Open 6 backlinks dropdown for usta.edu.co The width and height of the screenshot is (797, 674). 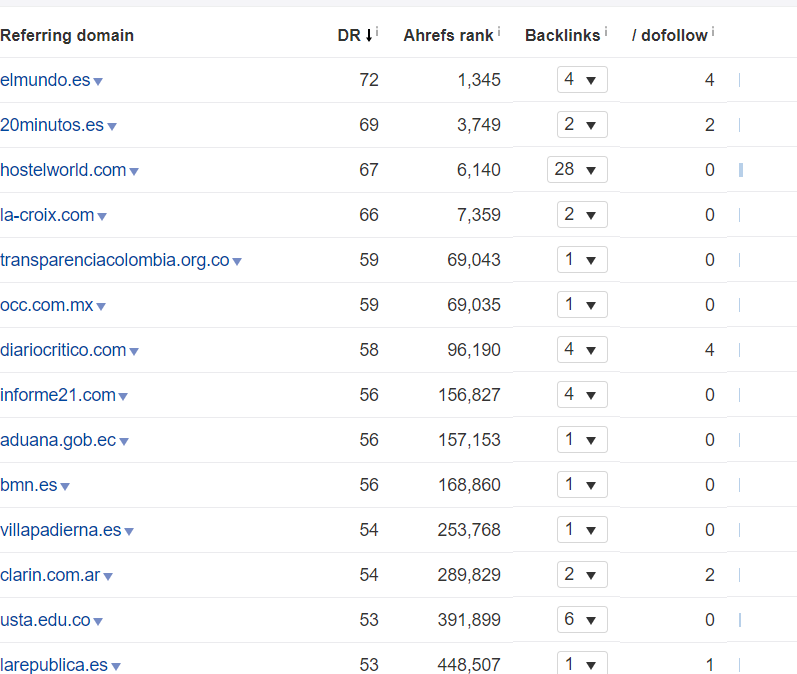coord(582,620)
